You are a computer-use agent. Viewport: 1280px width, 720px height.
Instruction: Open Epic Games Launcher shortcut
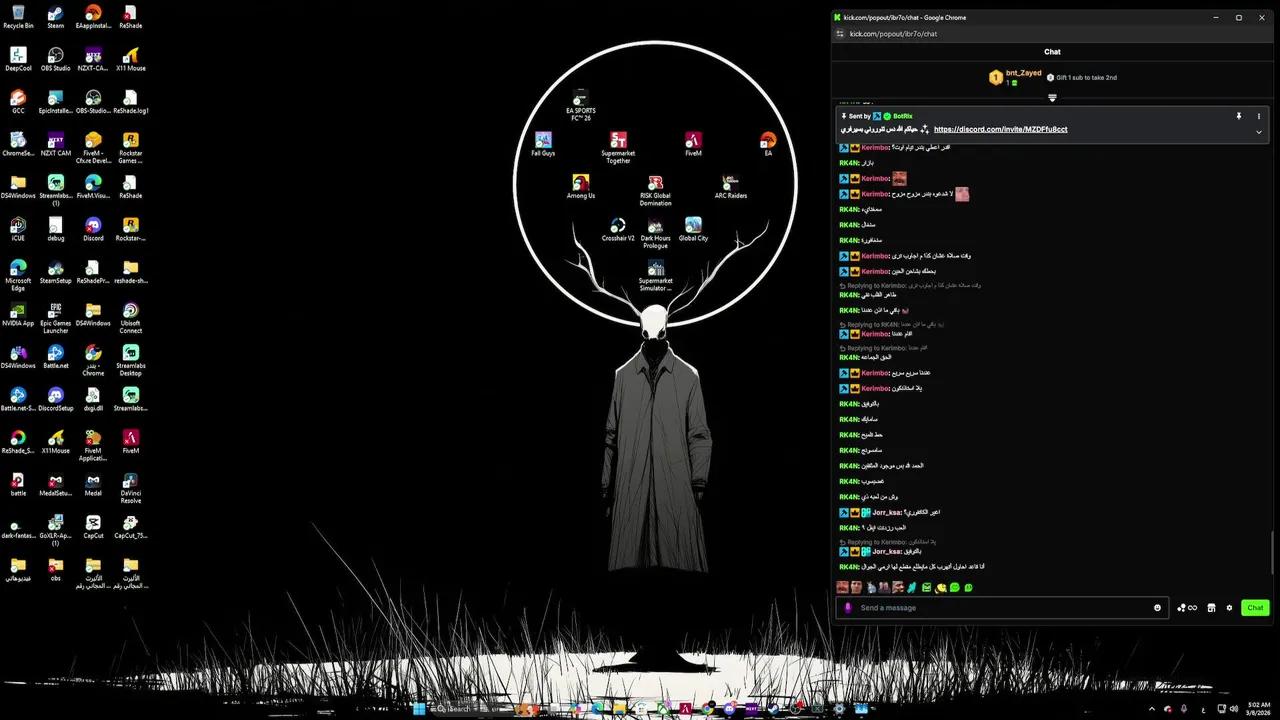[56, 317]
